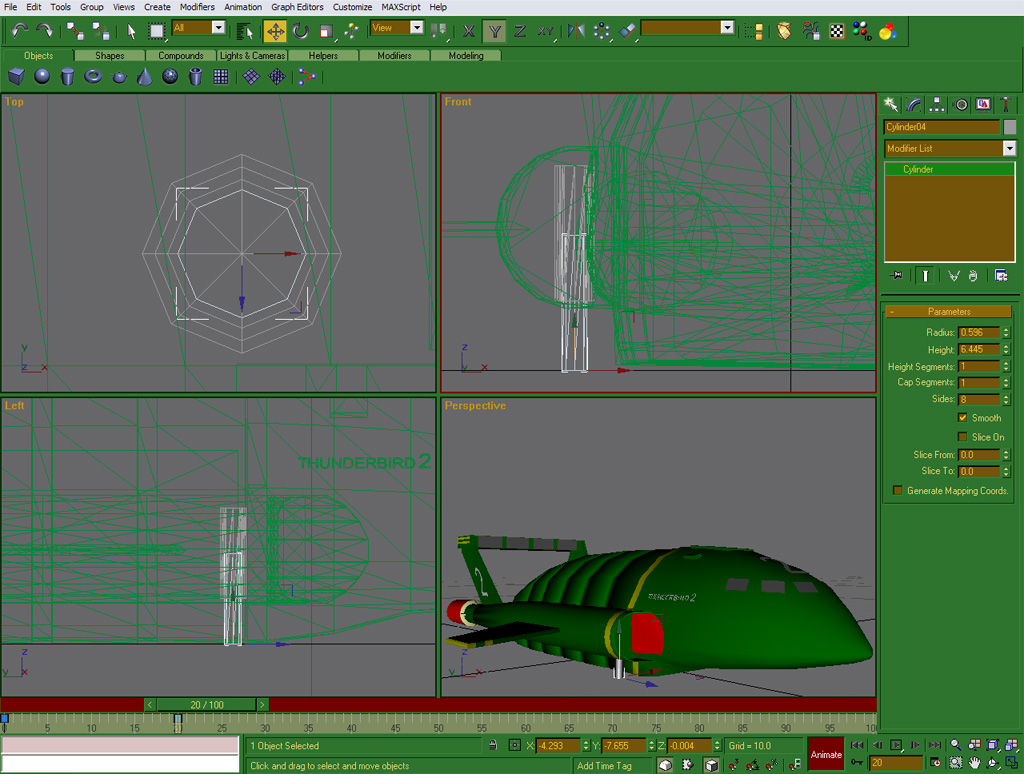The image size is (1024, 774).
Task: Open the Graph Editors menu
Action: pos(297,7)
